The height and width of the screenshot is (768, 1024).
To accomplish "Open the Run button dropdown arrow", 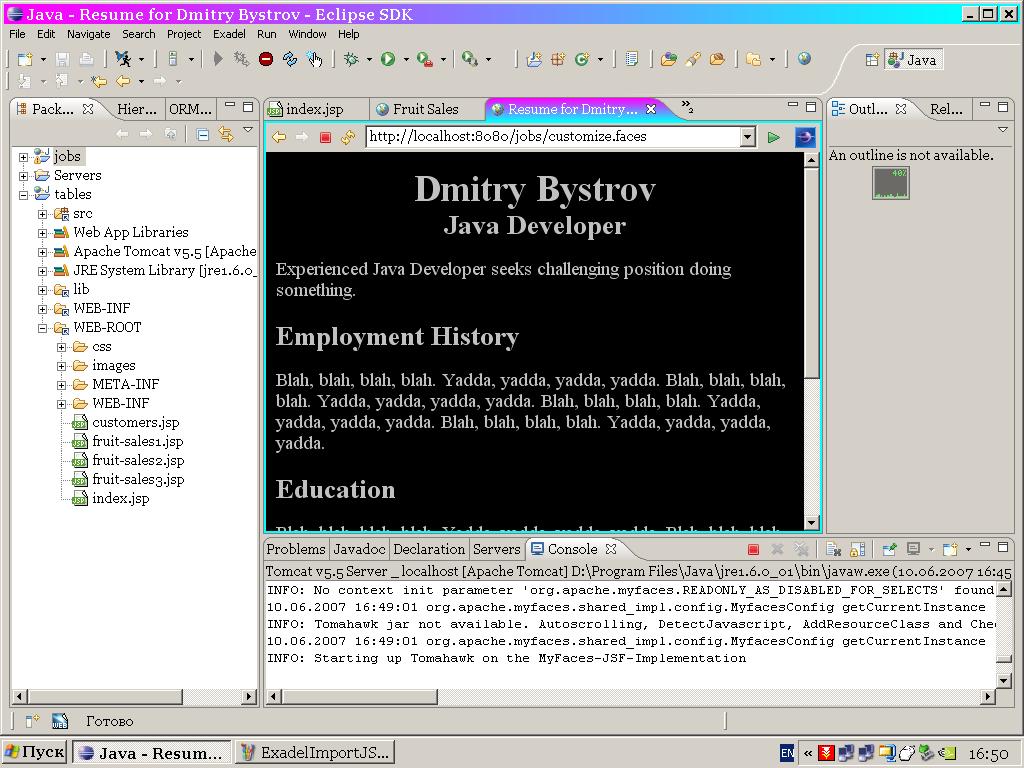I will coord(406,59).
